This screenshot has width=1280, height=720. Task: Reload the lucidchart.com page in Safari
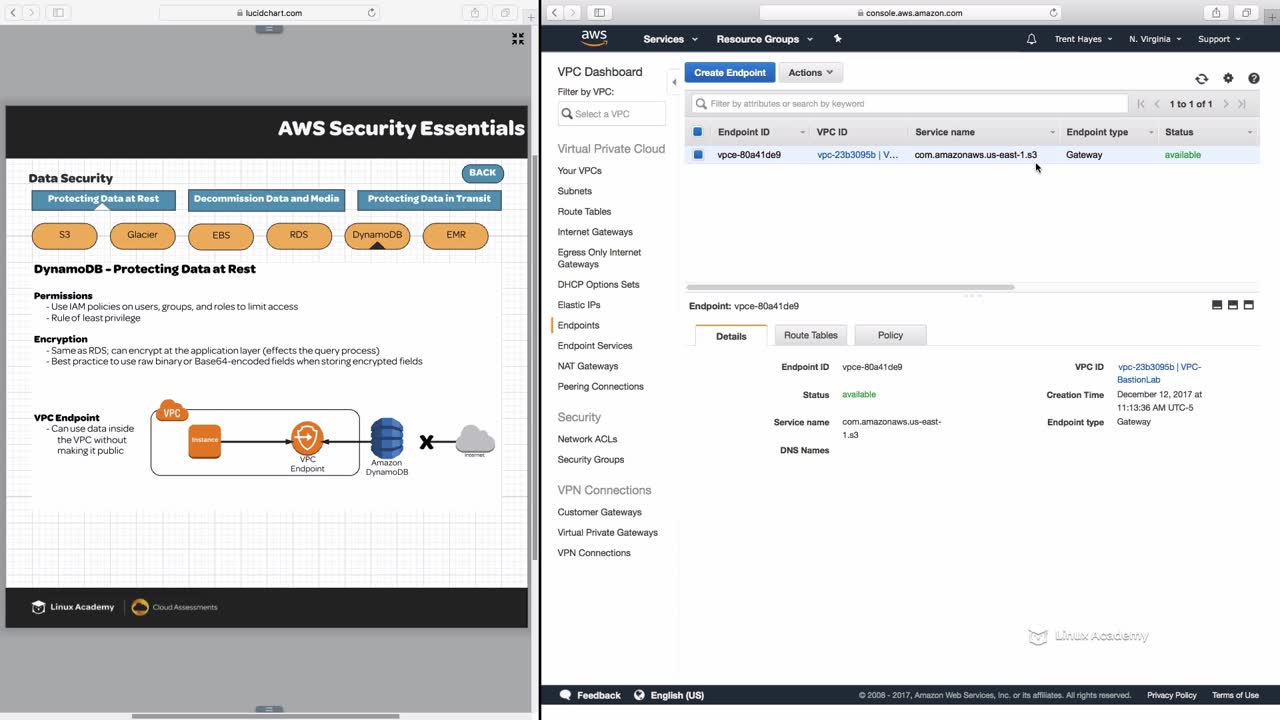coord(372,13)
